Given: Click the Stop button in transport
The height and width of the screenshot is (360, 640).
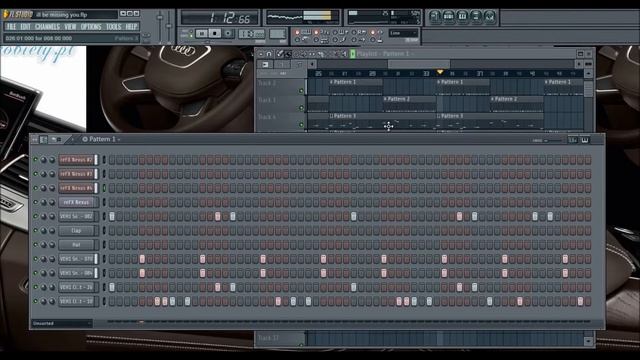Looking at the screenshot, I should coord(215,33).
